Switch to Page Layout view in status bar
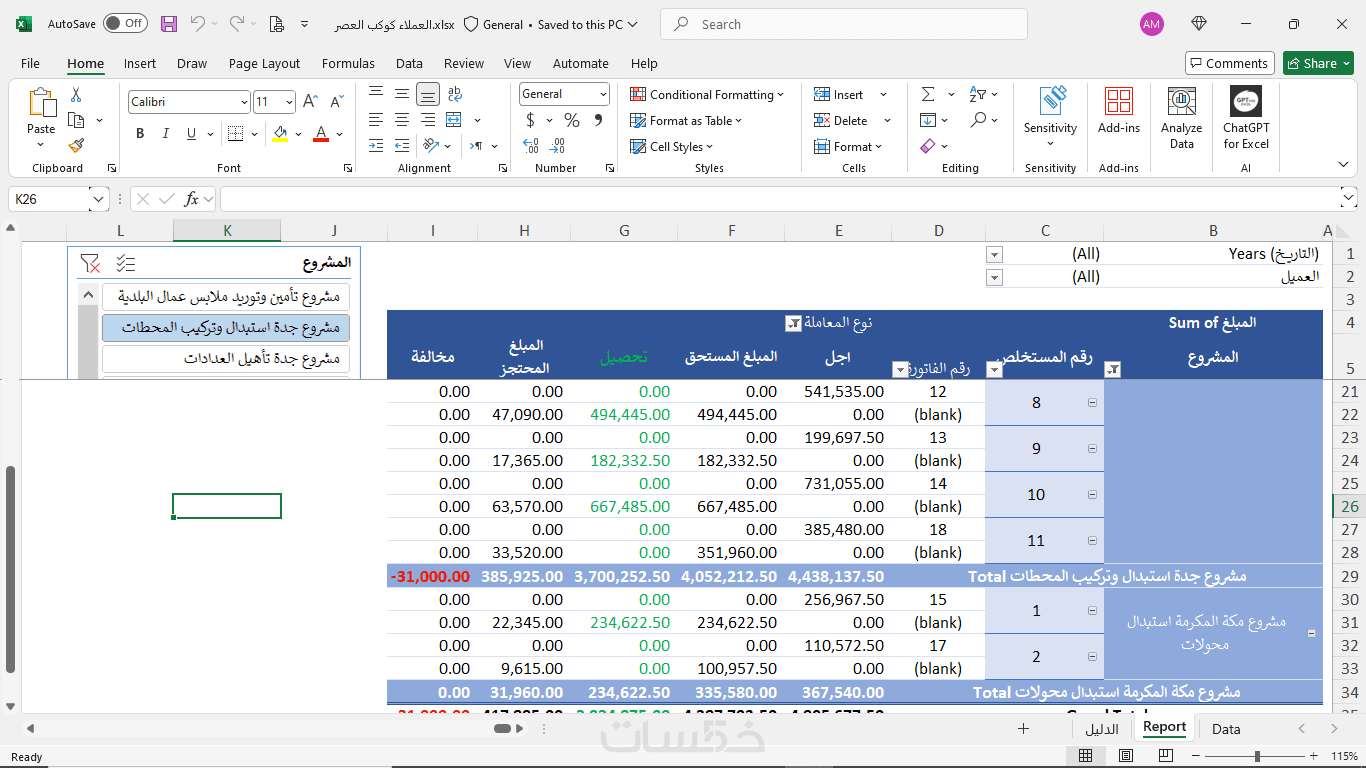Viewport: 1366px width, 768px height. point(1126,756)
